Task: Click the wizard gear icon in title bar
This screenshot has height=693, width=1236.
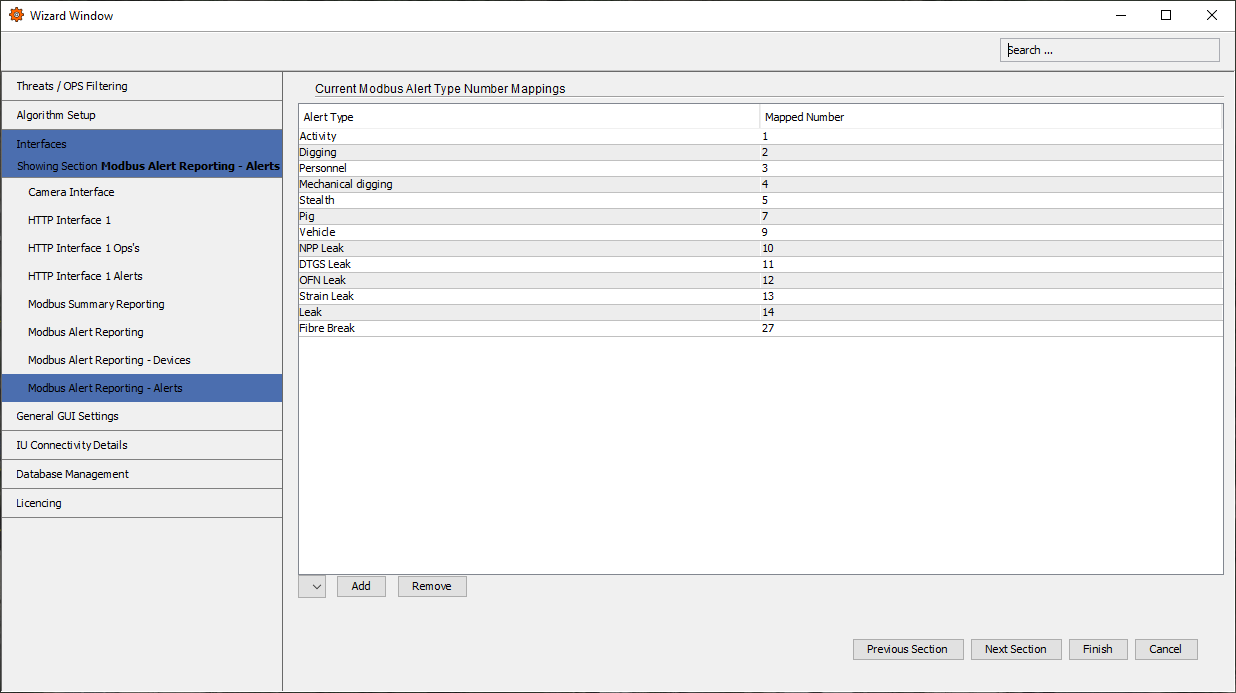Action: [x=14, y=15]
